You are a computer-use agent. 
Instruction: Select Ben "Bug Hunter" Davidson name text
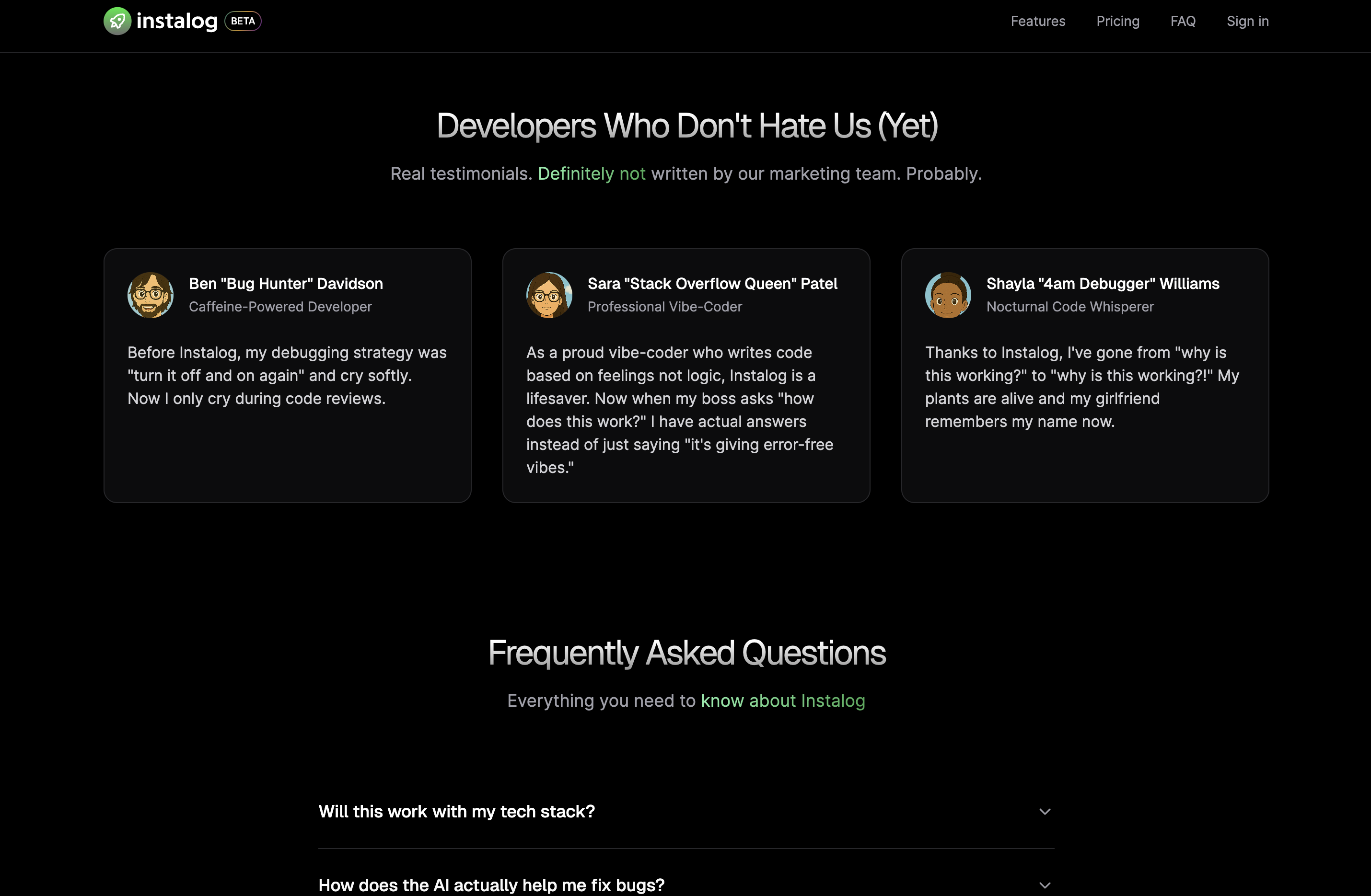point(286,284)
